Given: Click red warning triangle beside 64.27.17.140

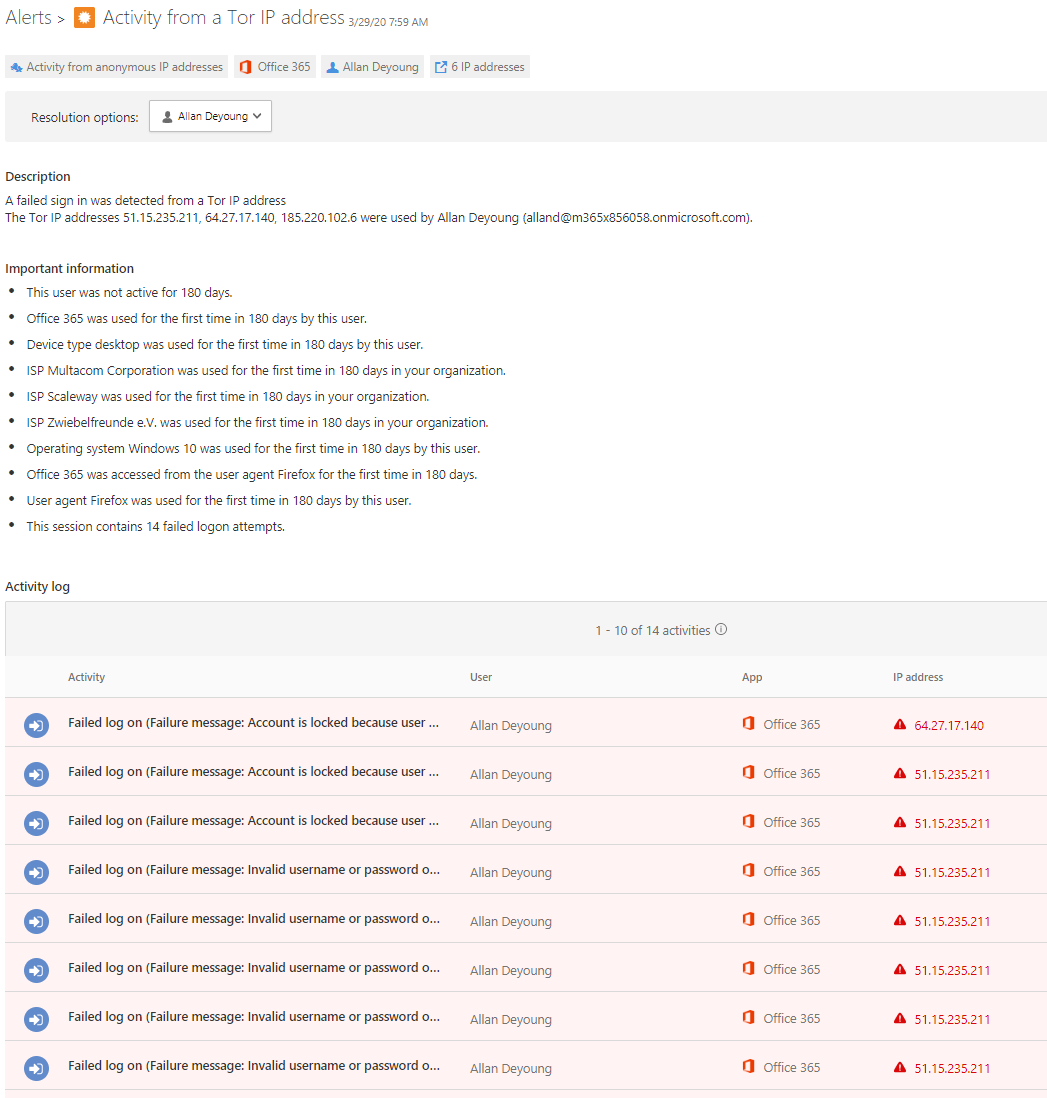Looking at the screenshot, I should click(x=900, y=725).
